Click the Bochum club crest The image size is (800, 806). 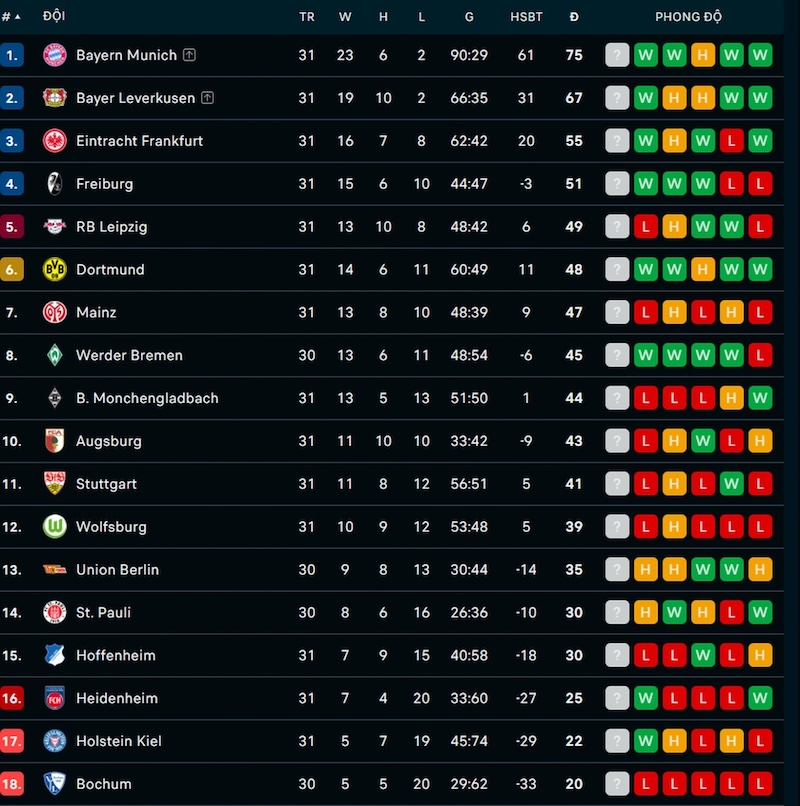[x=54, y=783]
